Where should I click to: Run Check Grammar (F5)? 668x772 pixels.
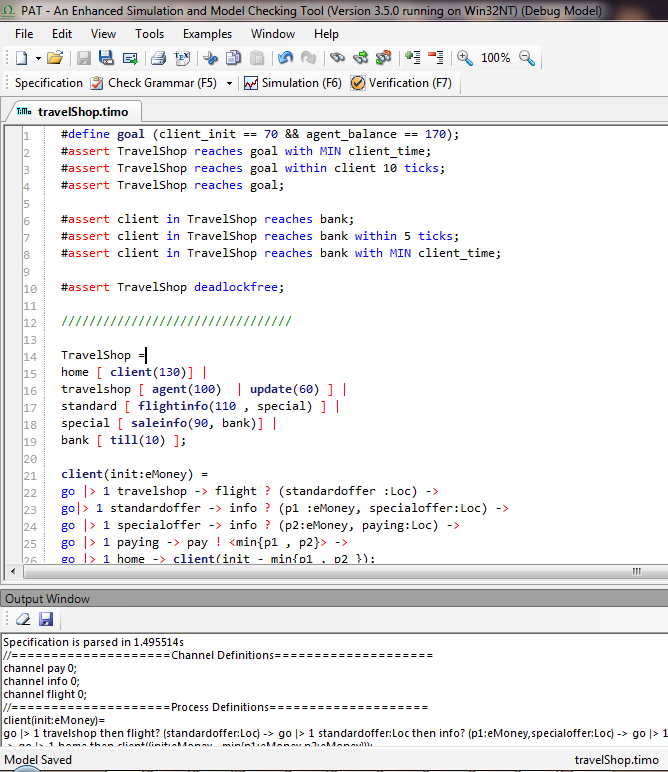point(154,83)
